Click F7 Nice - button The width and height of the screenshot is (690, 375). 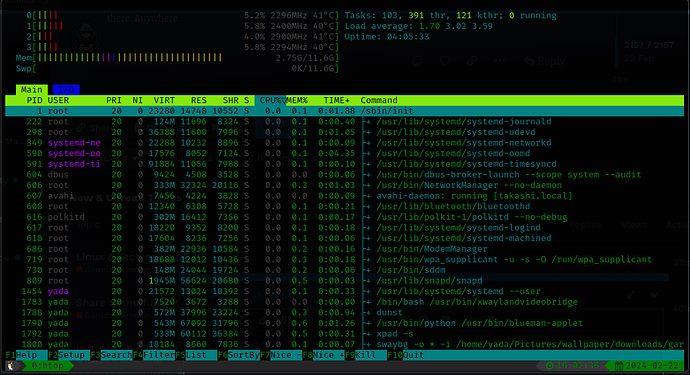(281, 355)
